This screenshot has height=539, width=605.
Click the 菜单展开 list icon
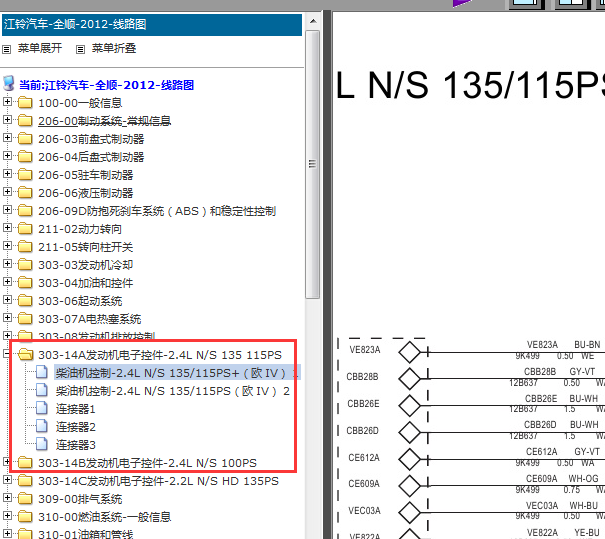[7, 49]
